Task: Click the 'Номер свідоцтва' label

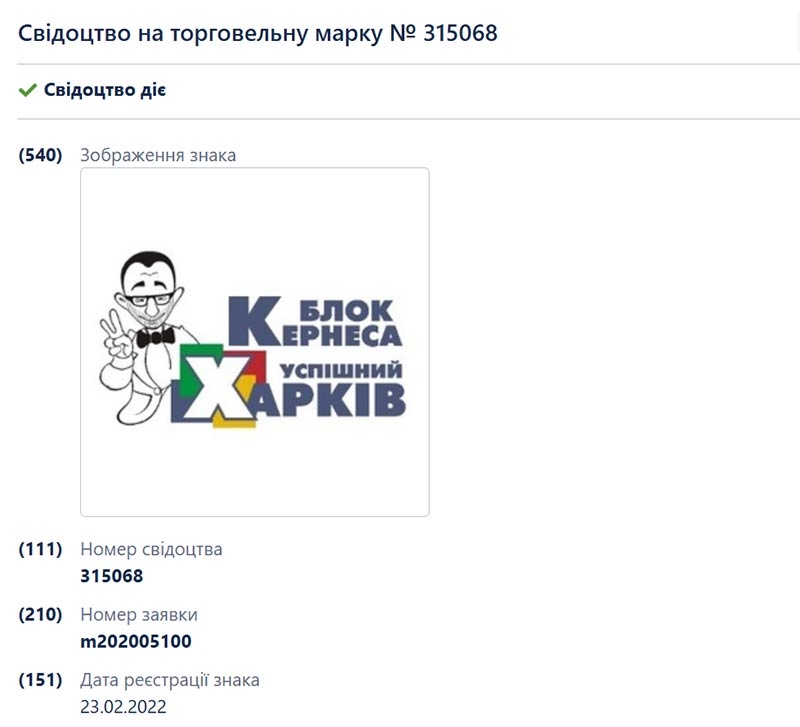Action: coord(152,549)
